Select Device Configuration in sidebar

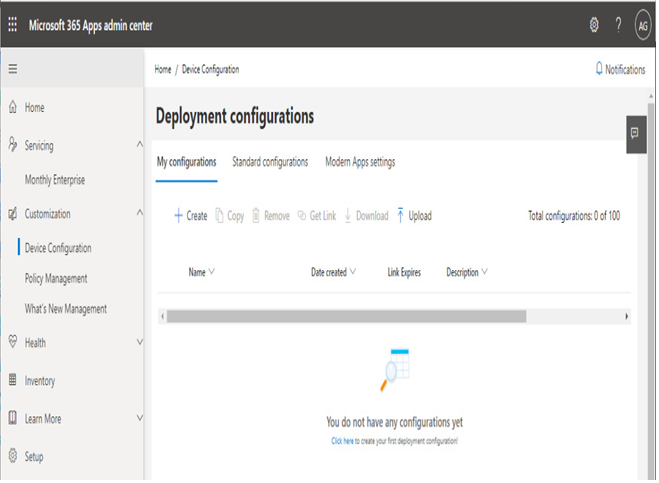pyautogui.click(x=58, y=248)
